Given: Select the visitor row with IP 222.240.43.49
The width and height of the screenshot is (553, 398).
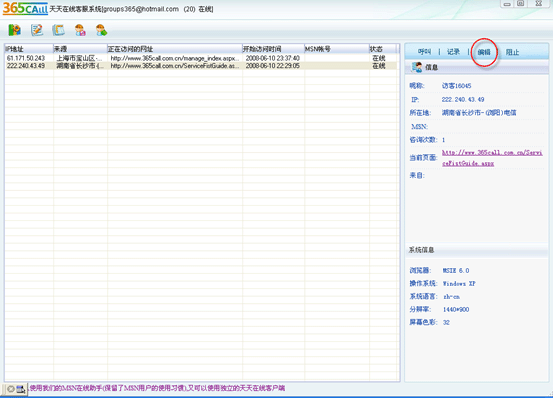Looking at the screenshot, I should pyautogui.click(x=201, y=66).
